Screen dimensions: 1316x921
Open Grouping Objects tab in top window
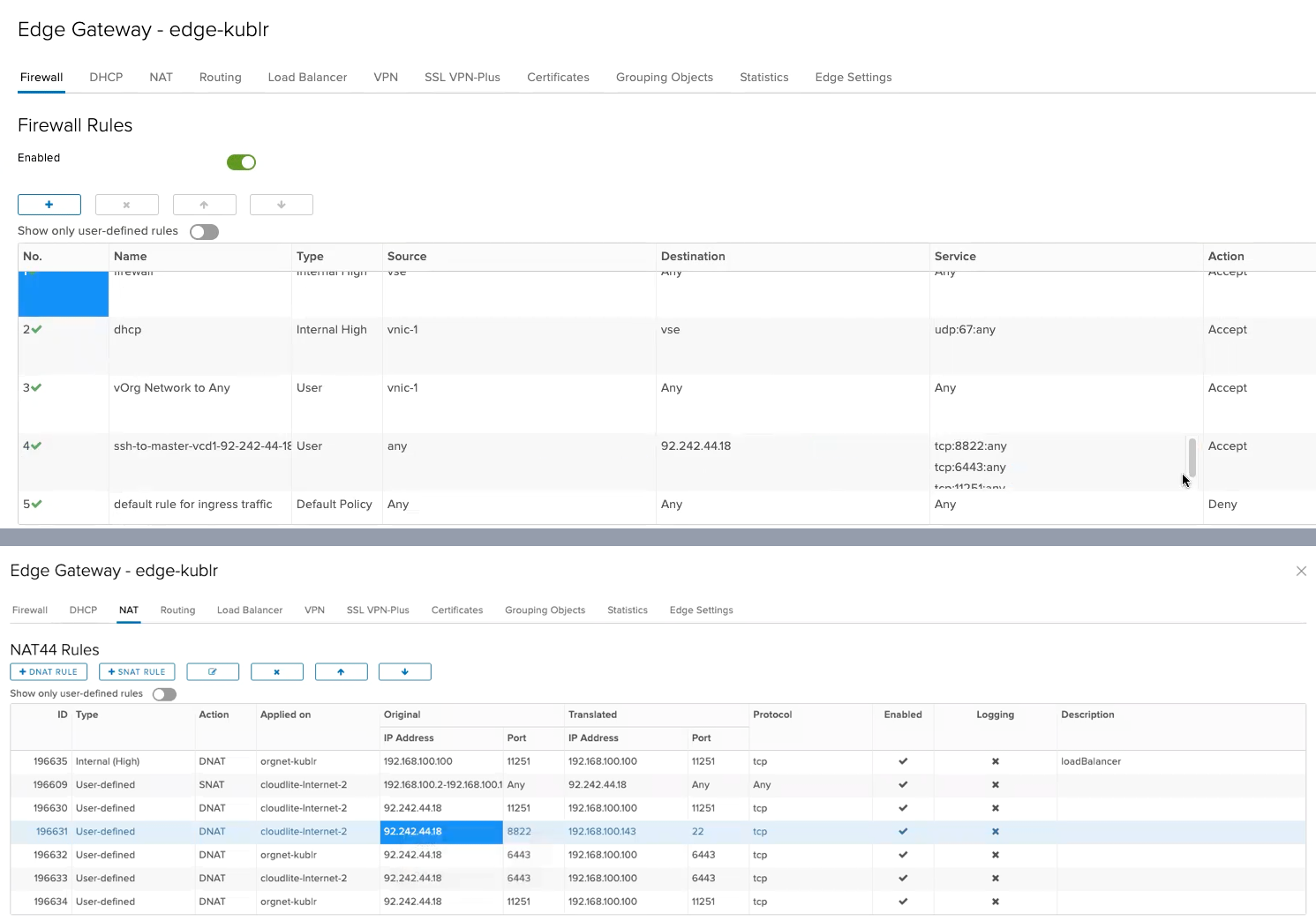(x=665, y=78)
